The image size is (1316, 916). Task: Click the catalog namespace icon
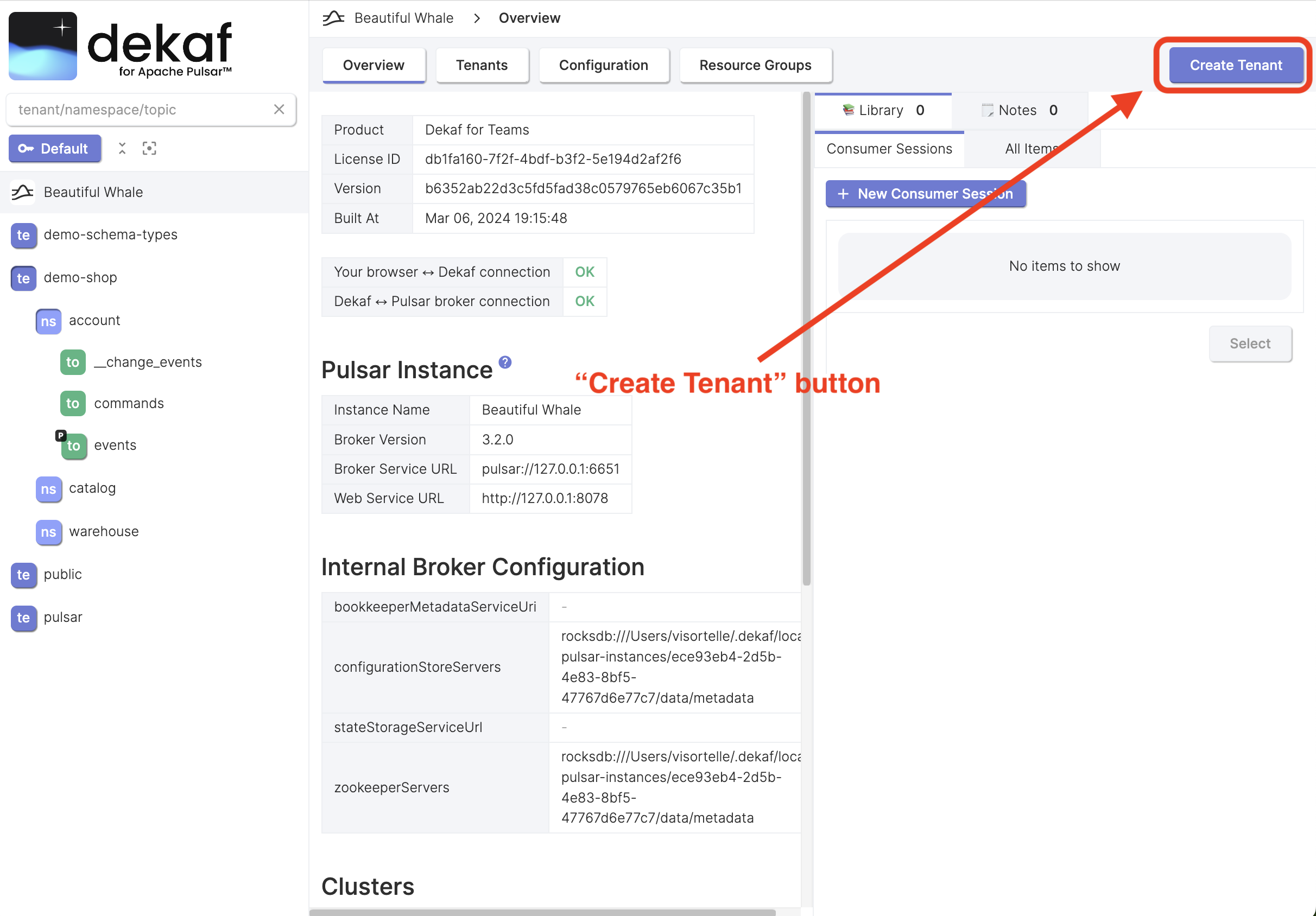[48, 488]
